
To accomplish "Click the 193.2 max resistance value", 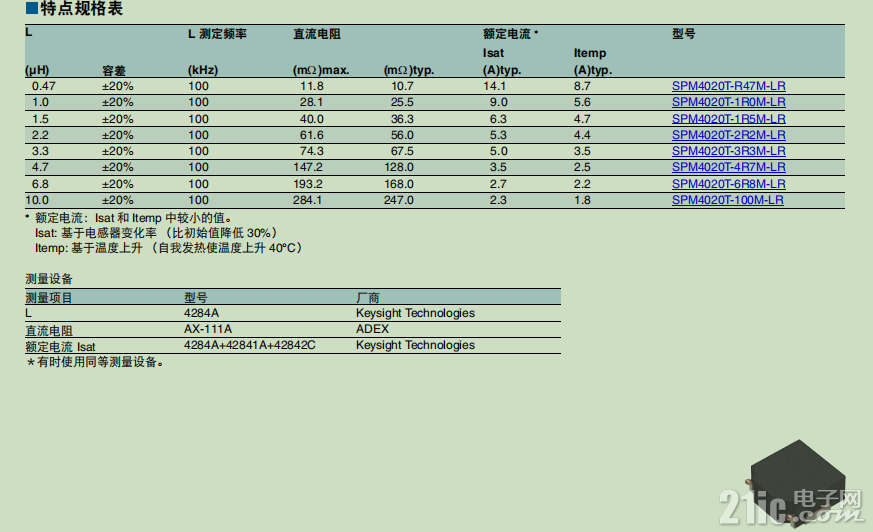I will [x=308, y=184].
